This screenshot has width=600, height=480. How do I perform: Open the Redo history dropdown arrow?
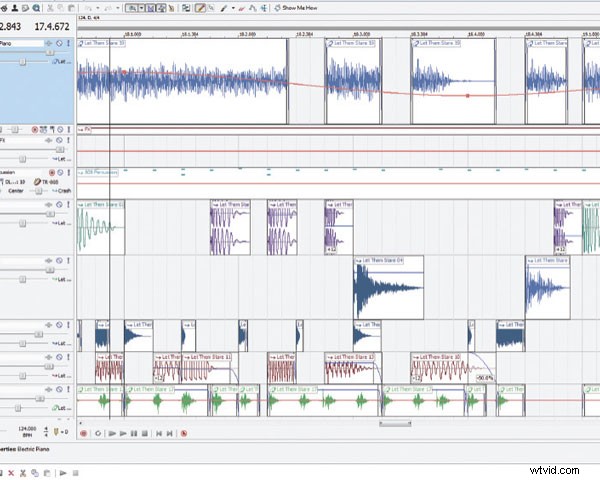(x=118, y=8)
